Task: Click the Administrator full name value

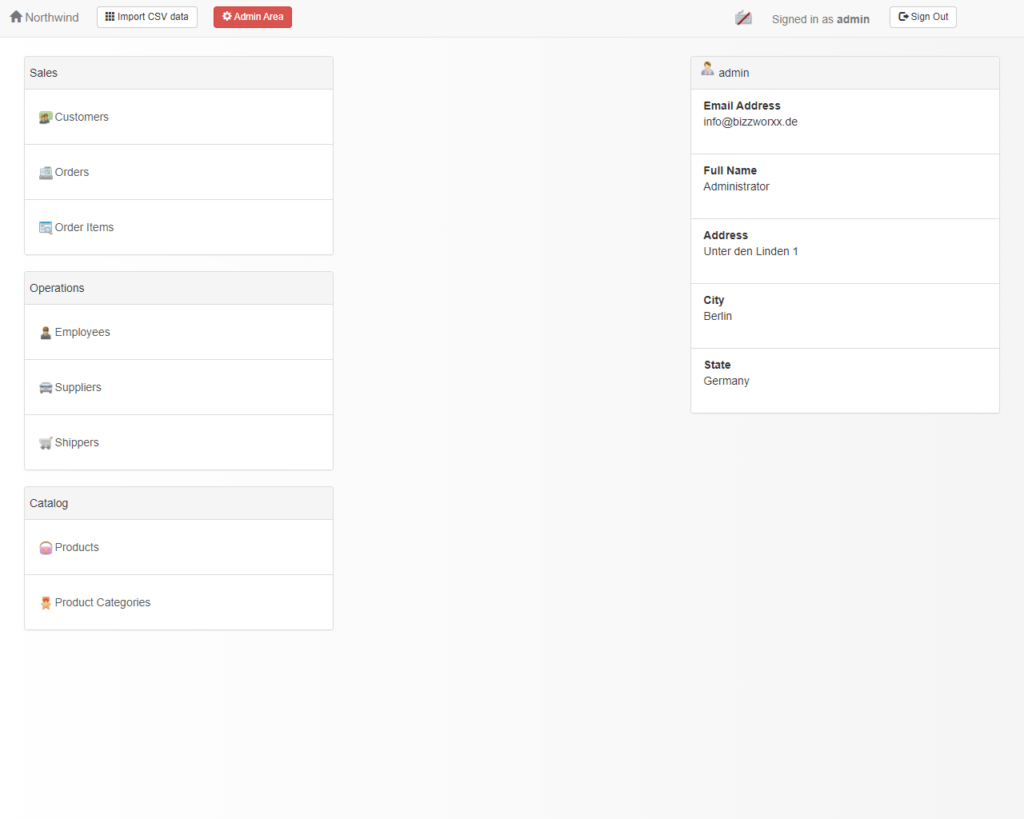Action: [x=736, y=187]
